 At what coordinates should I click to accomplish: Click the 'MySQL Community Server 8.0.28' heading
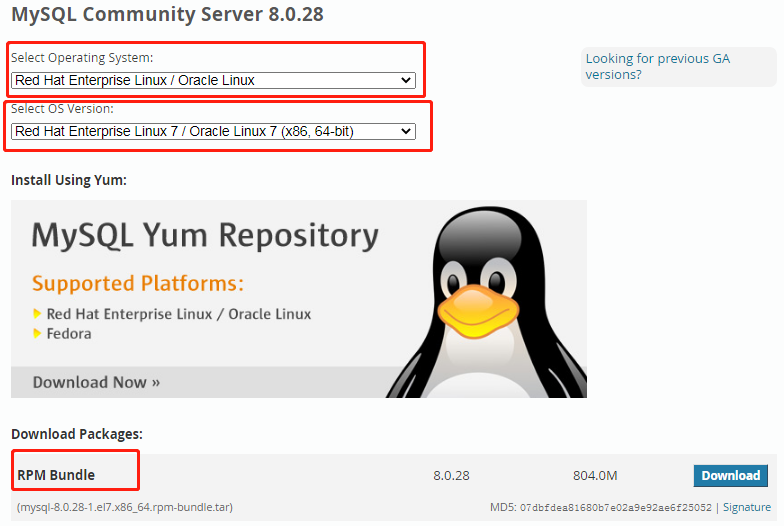(x=168, y=14)
